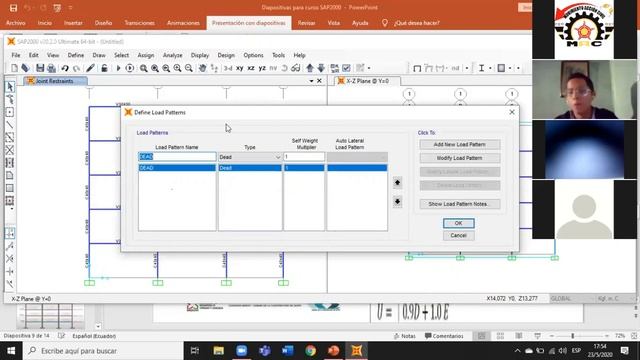Open the Analyze menu in SAP2000
640x360 pixels.
click(x=173, y=55)
